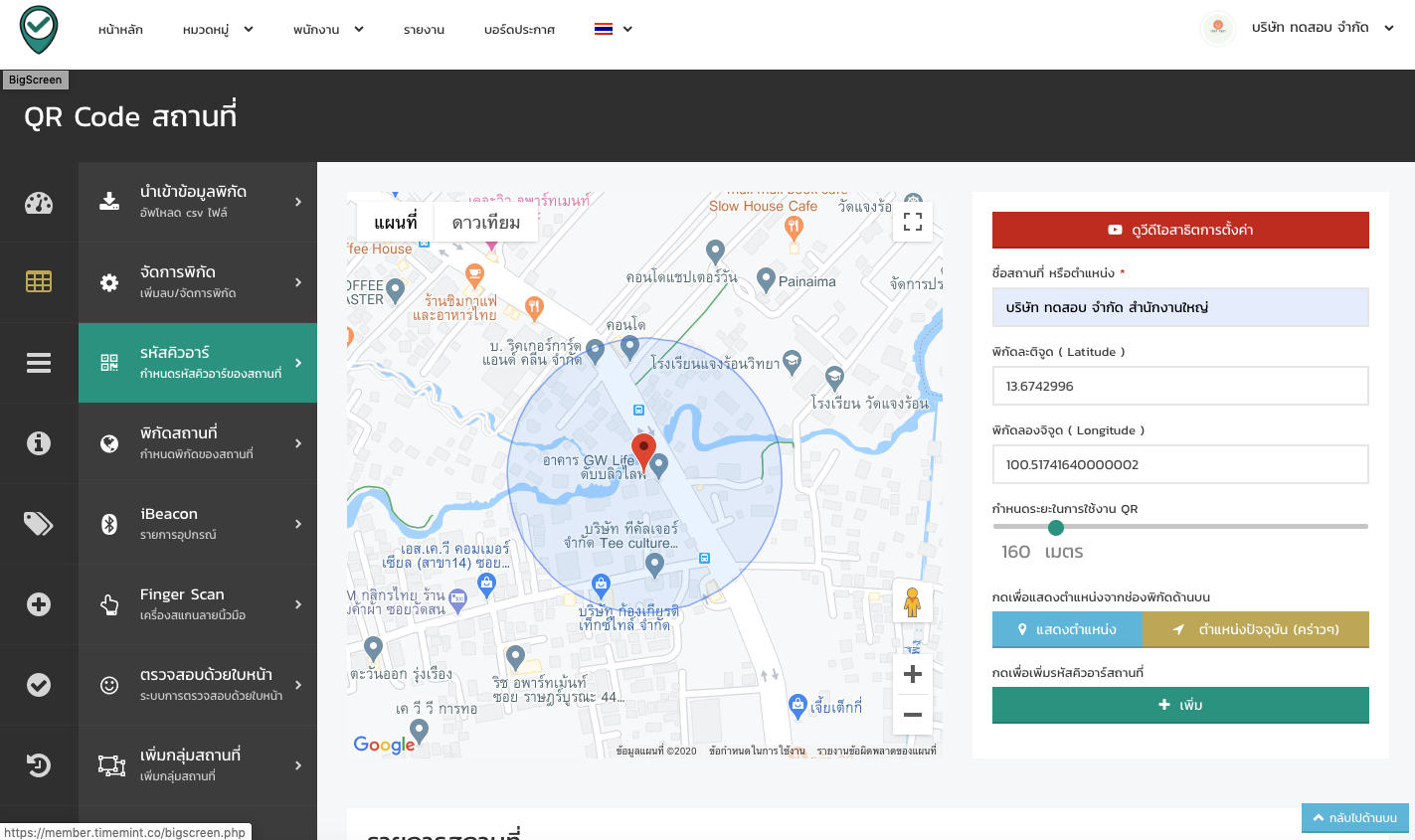Expand the Finger Scan chevron arrow
Image resolution: width=1415 pixels, height=840 pixels.
[298, 604]
